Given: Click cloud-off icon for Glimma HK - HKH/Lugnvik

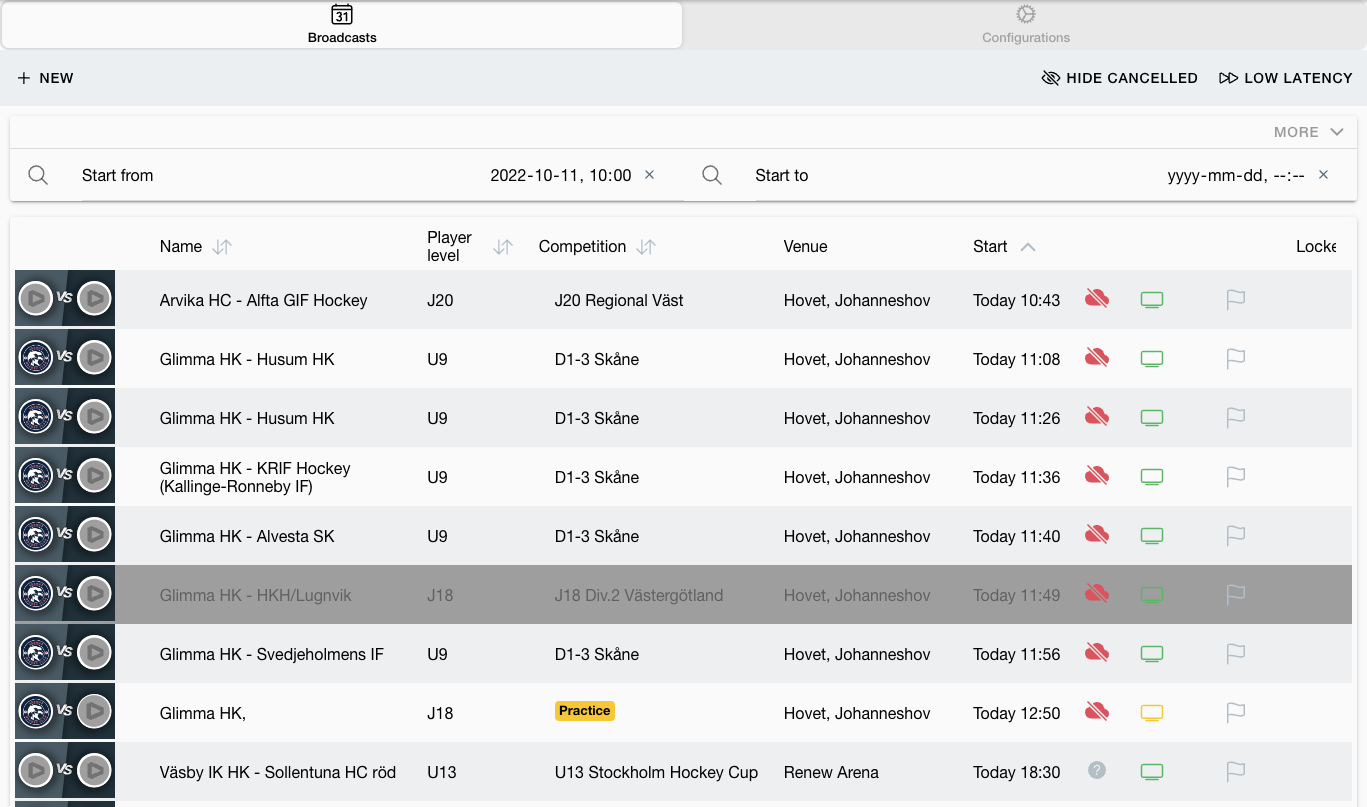Looking at the screenshot, I should 1097,594.
